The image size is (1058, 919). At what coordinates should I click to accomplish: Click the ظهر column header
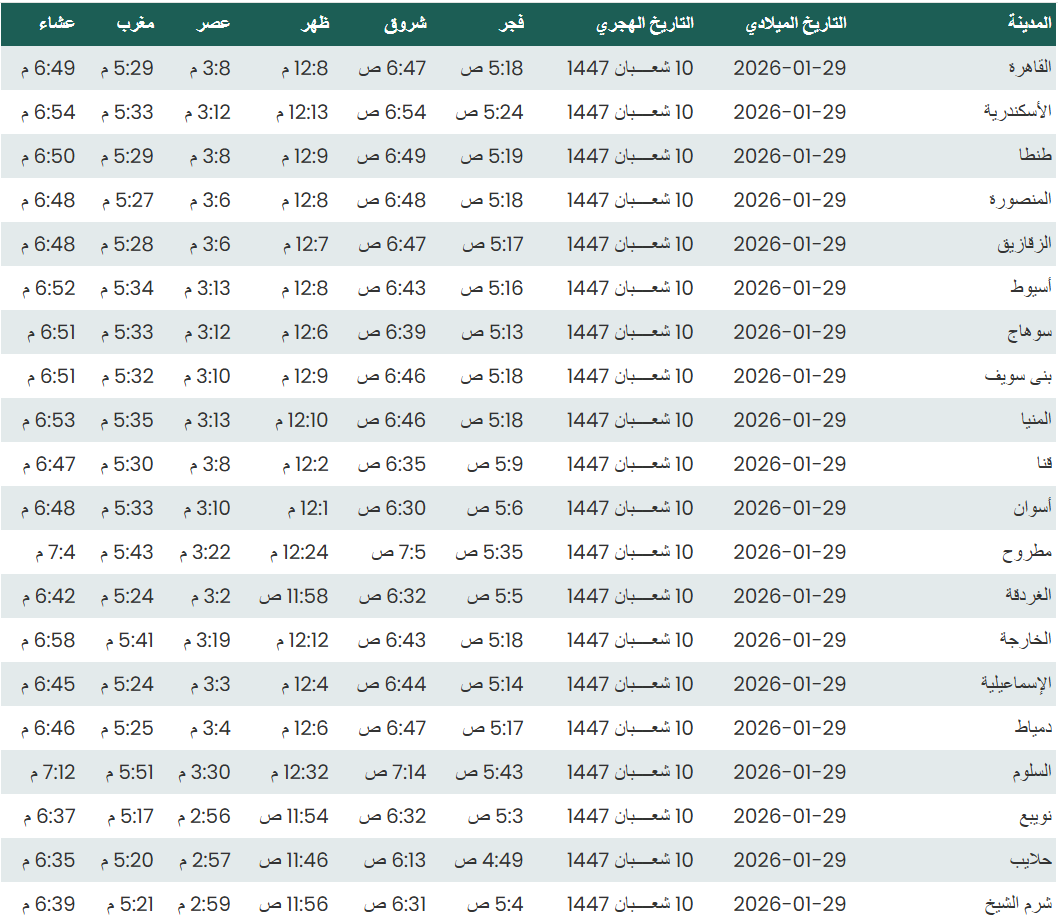point(315,24)
